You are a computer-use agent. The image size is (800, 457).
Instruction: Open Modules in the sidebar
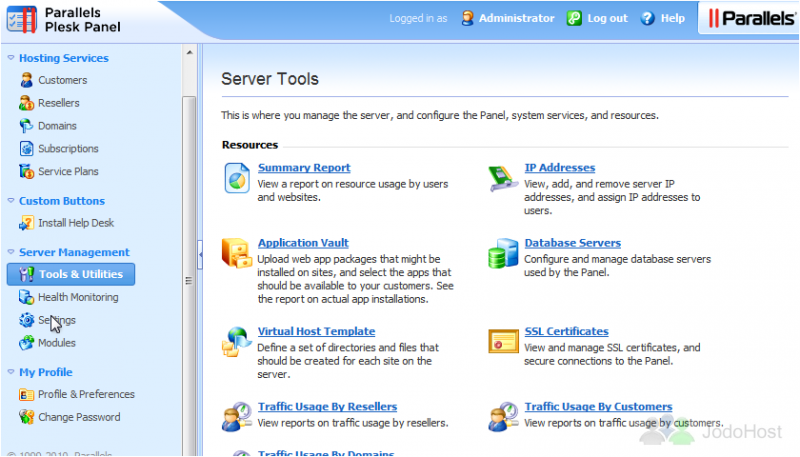click(x=57, y=343)
